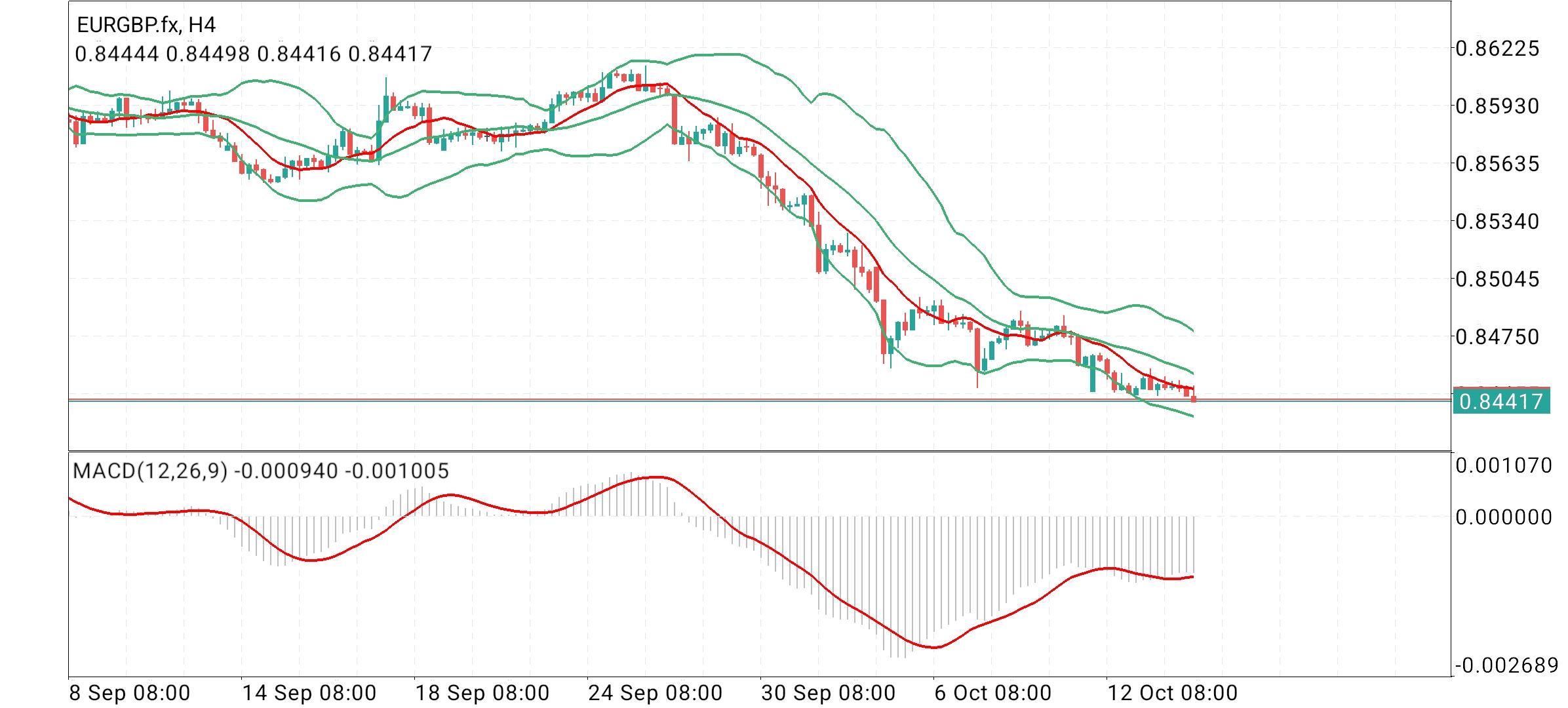
Task: Select price level 0.85635 on the axis
Action: point(1497,163)
